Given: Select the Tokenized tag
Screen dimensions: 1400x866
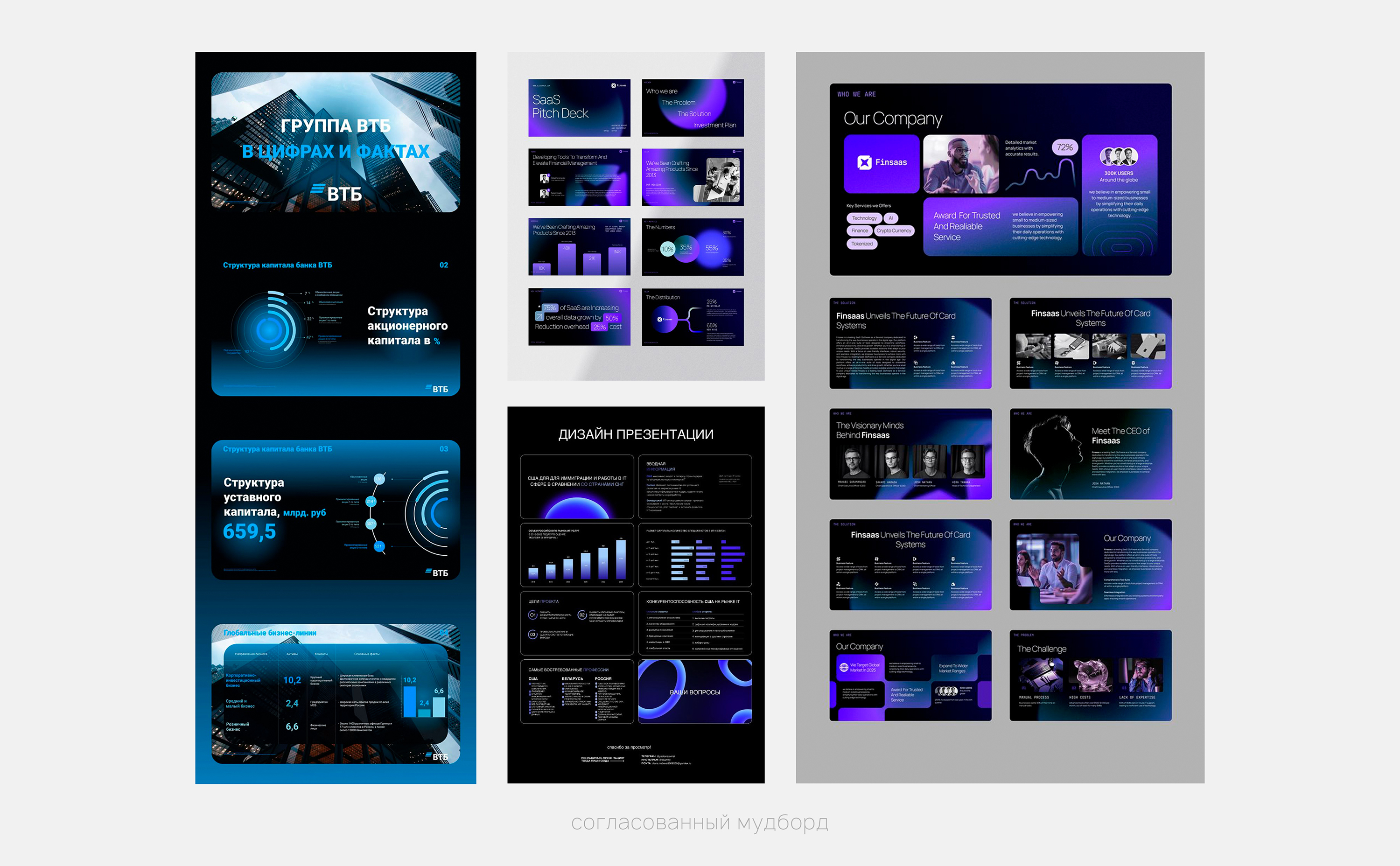Looking at the screenshot, I should click(861, 244).
